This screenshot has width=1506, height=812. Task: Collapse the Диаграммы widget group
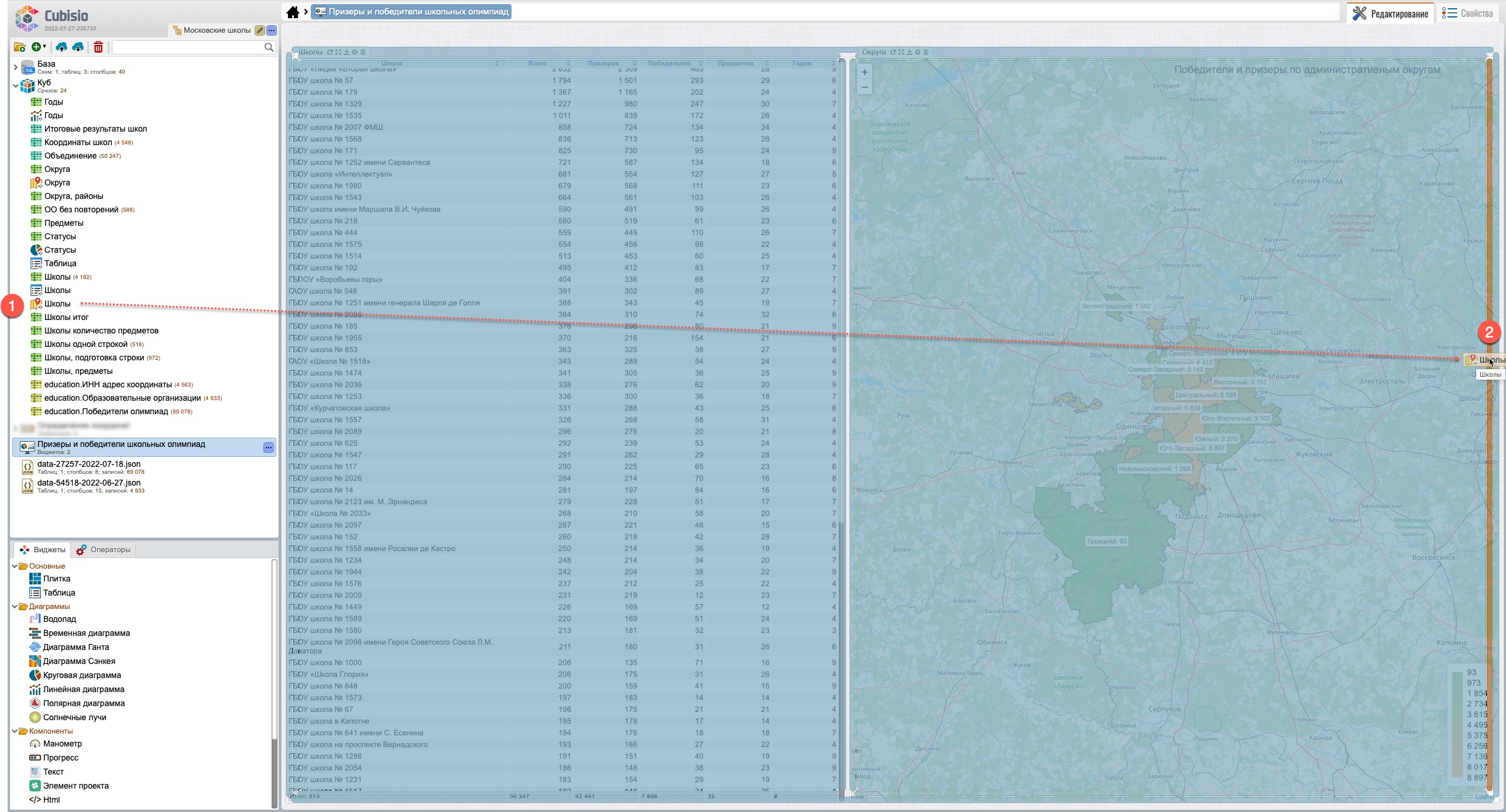(x=15, y=607)
